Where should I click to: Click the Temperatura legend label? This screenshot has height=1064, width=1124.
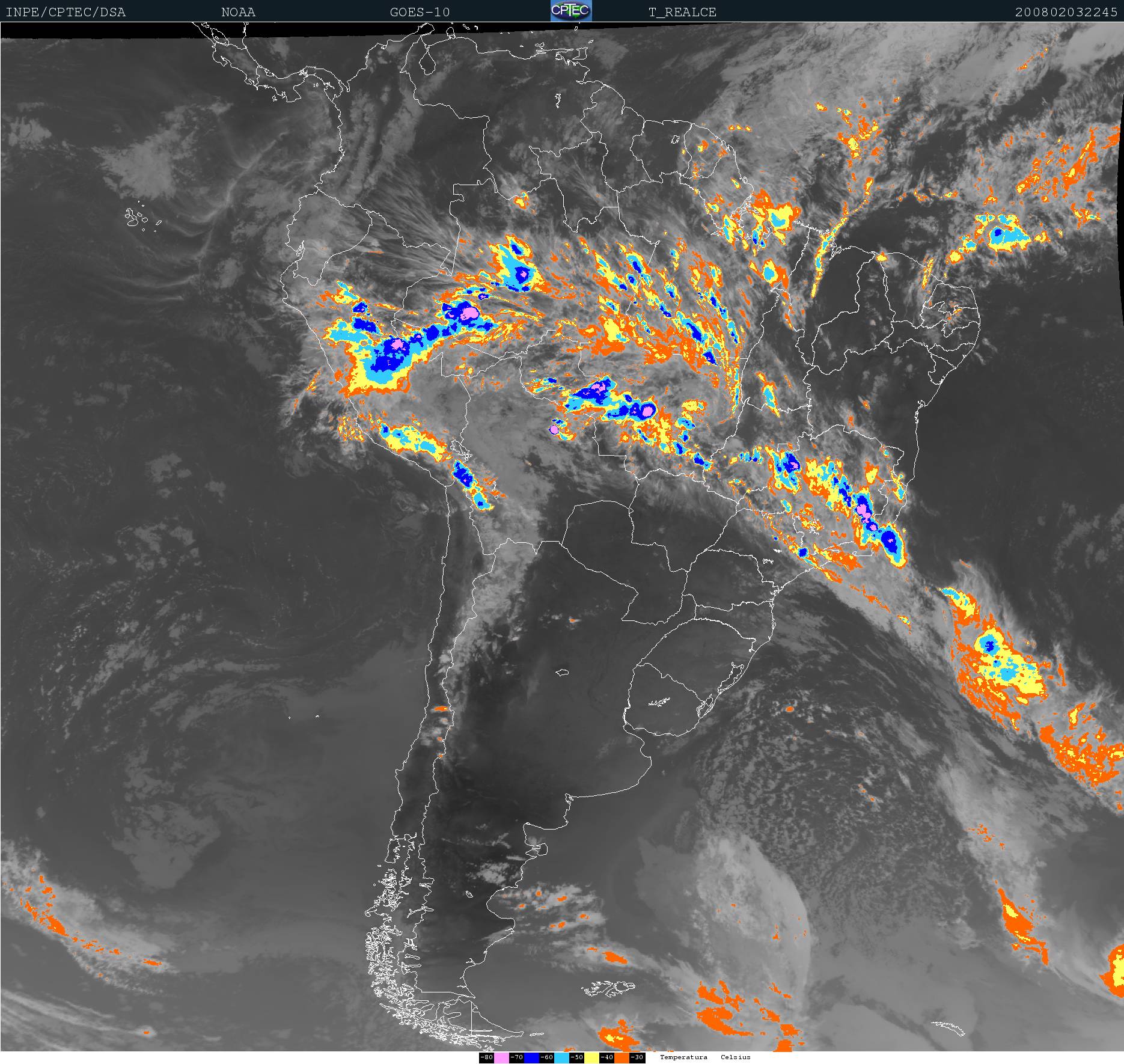tap(683, 1057)
